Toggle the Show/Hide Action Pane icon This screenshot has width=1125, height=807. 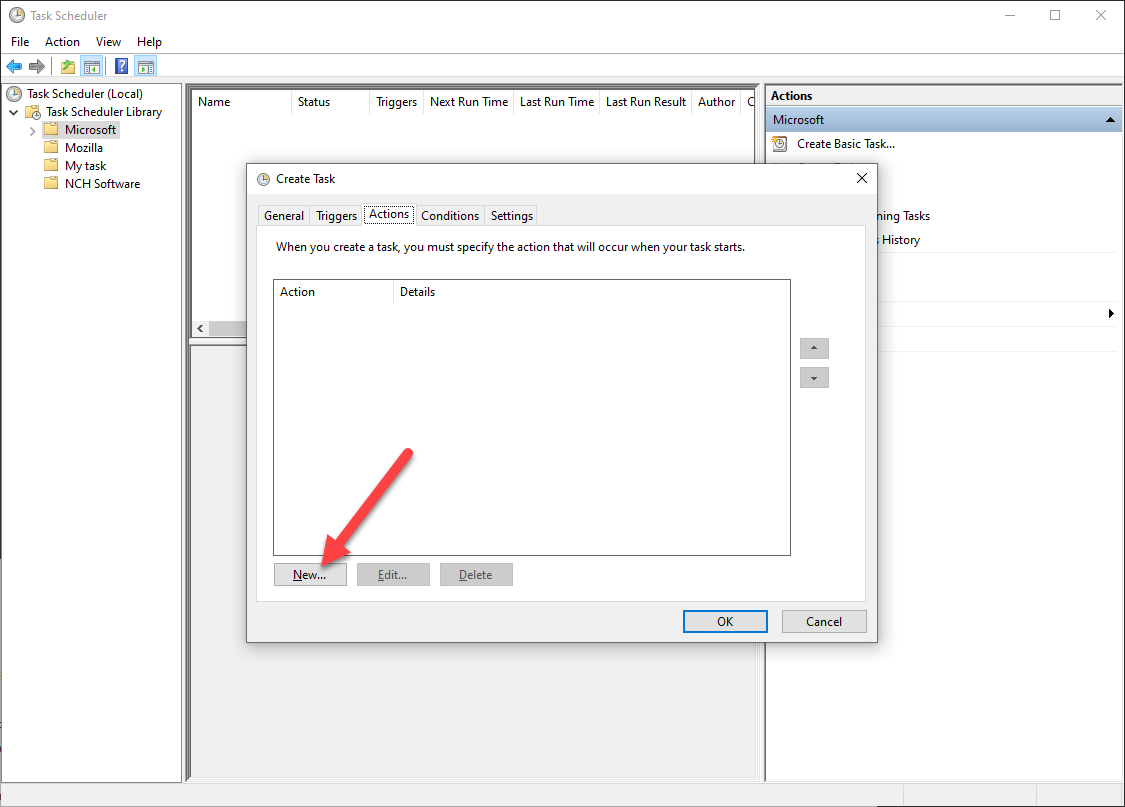click(146, 67)
